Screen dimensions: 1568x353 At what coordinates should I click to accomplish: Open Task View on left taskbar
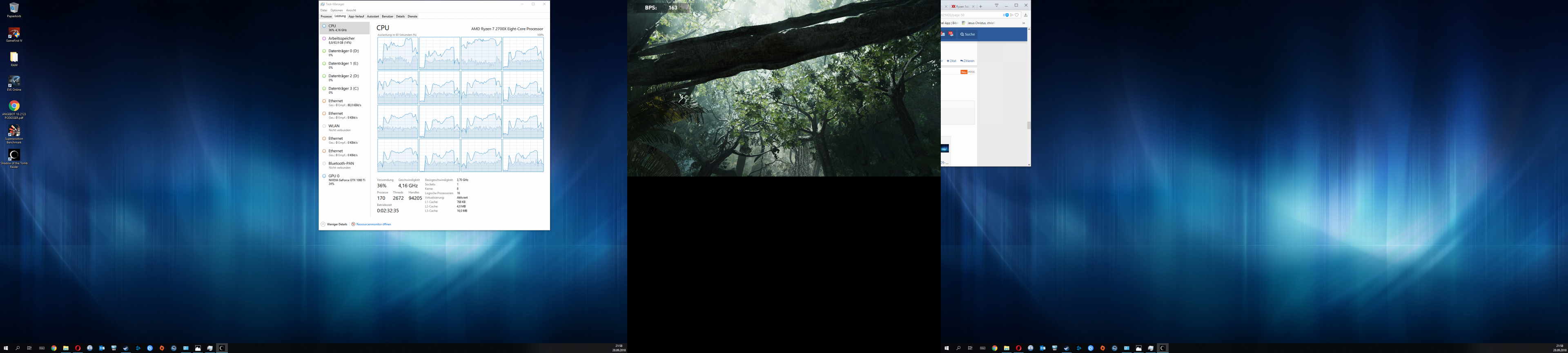coord(29,348)
